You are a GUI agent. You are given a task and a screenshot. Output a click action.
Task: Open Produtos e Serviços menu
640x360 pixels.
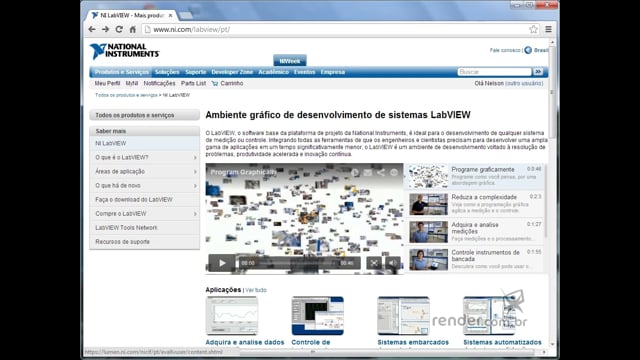tap(122, 72)
